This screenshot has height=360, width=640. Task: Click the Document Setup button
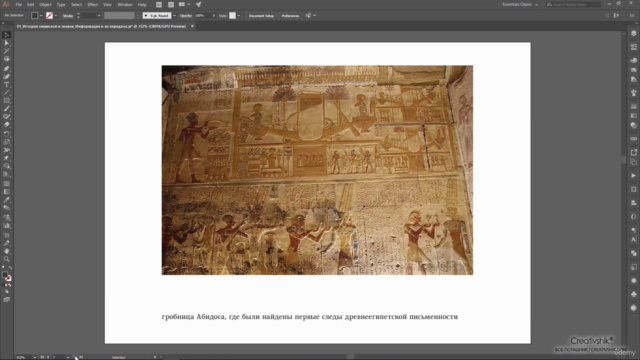point(261,16)
